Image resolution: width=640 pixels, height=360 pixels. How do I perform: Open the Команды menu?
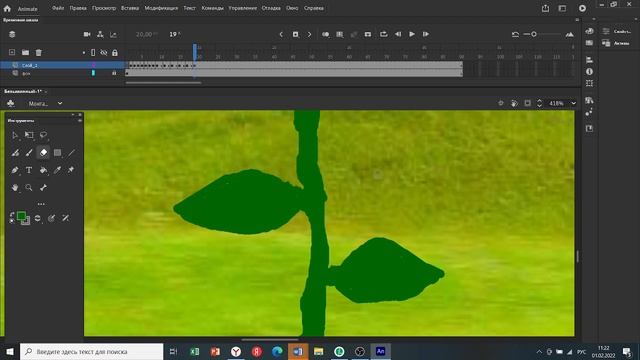[212, 8]
